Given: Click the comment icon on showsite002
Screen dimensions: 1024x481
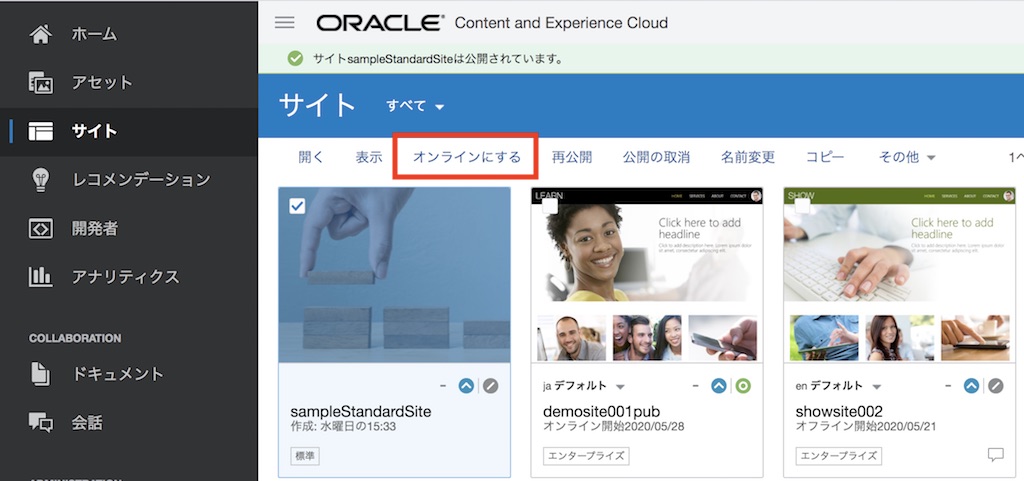Looking at the screenshot, I should point(995,455).
